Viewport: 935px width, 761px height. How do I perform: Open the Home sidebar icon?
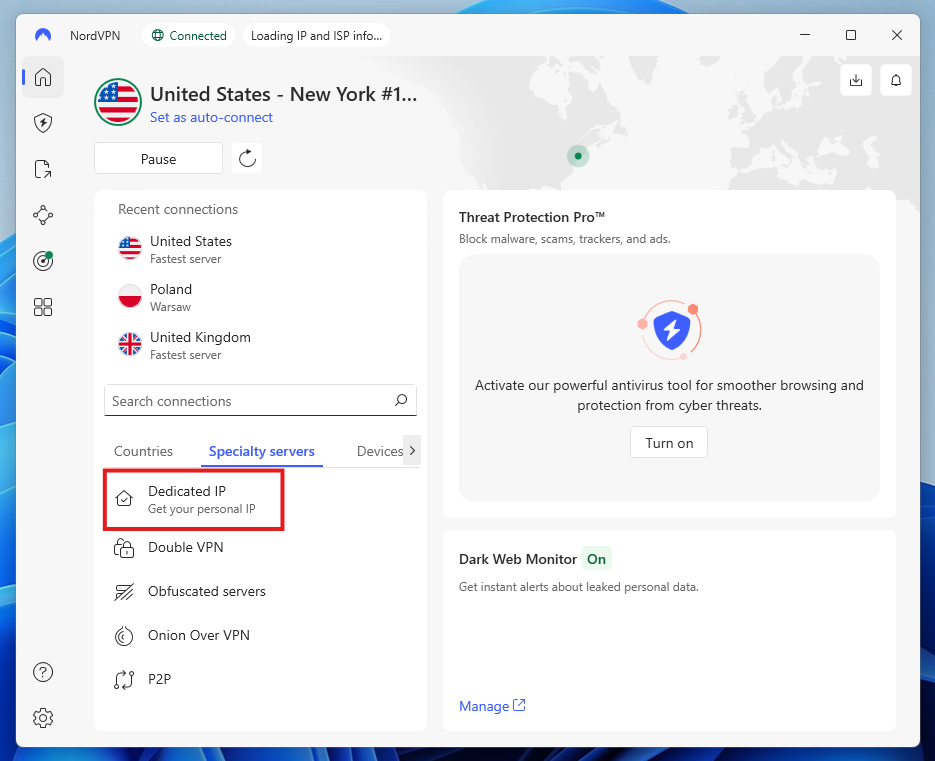click(x=43, y=77)
